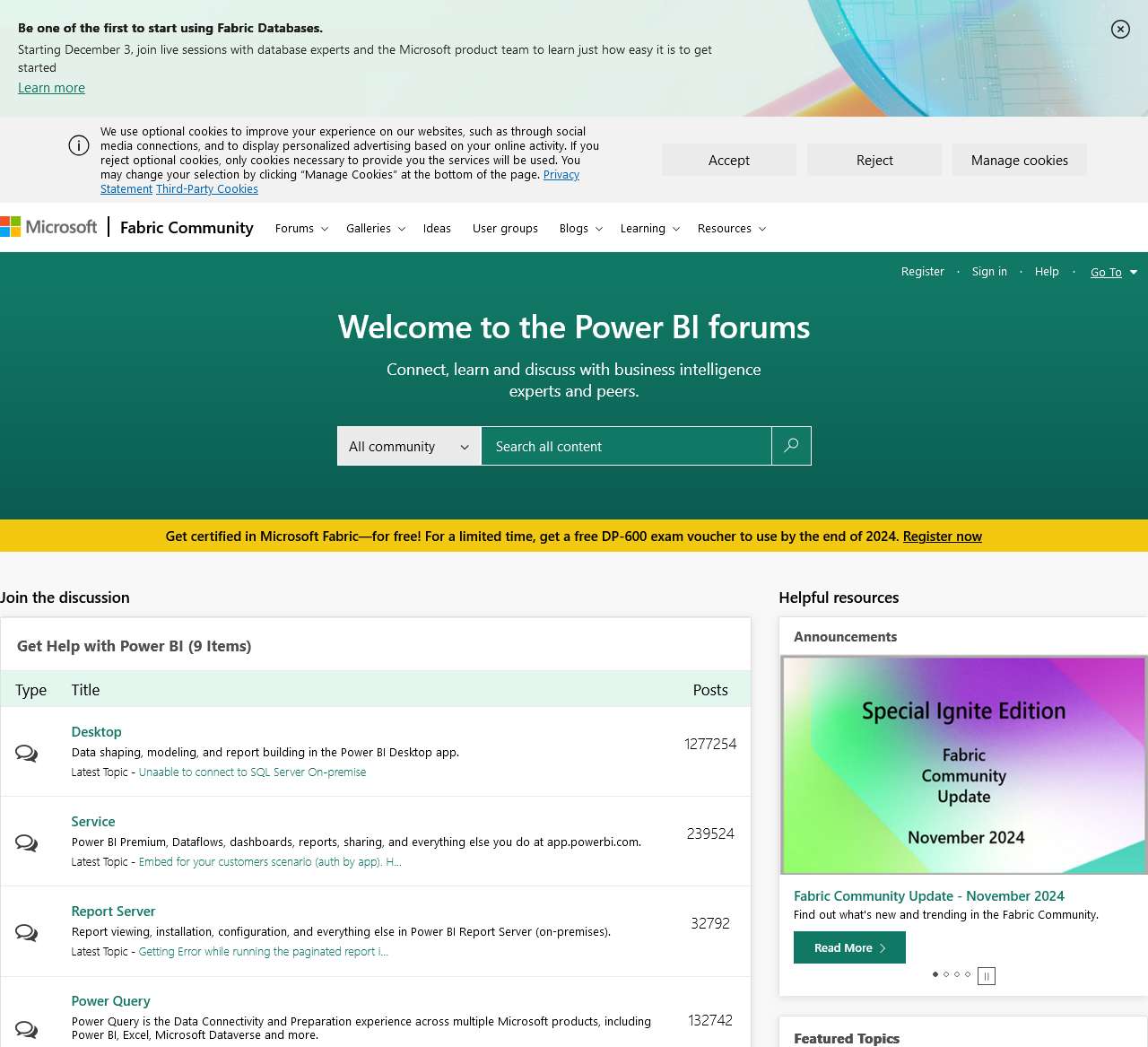The width and height of the screenshot is (1148, 1047).
Task: Open topic Getting Error while running paginated report
Action: pyautogui.click(x=264, y=952)
